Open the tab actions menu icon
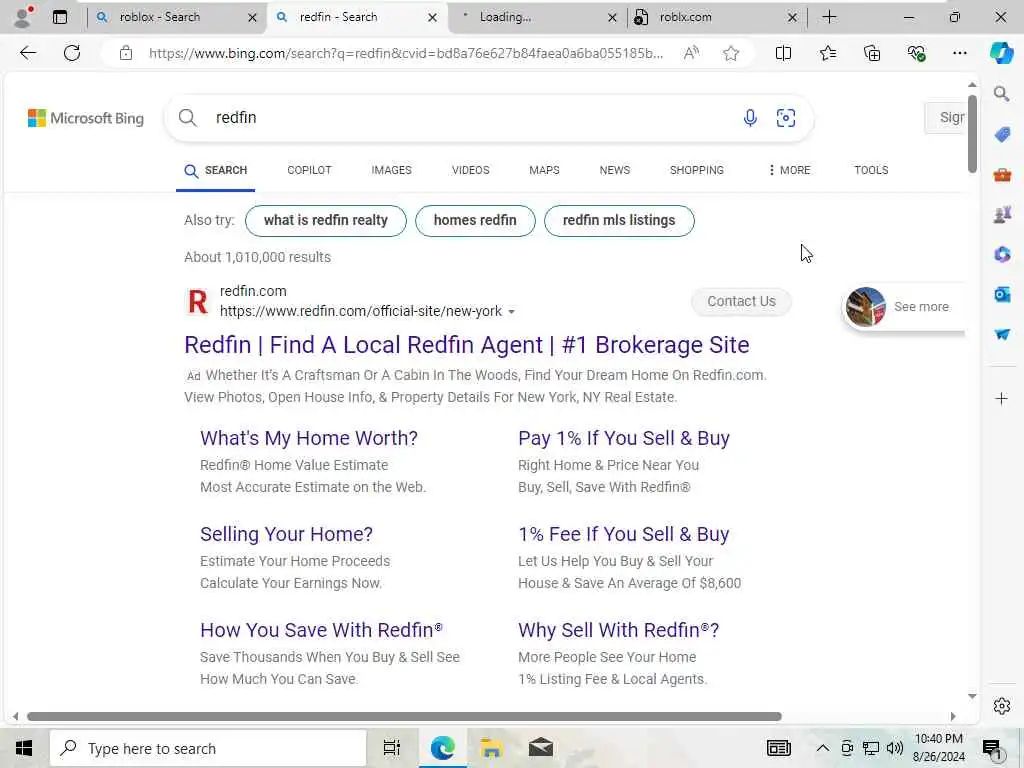The image size is (1024, 768). coord(60,17)
